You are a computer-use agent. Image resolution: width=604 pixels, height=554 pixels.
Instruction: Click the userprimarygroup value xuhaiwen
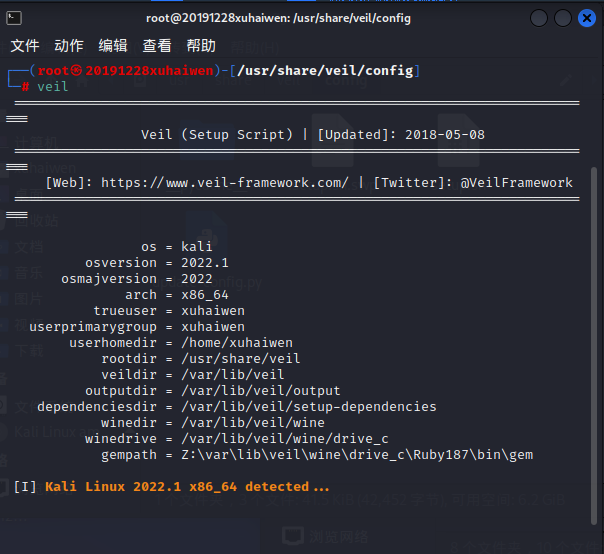click(x=213, y=327)
